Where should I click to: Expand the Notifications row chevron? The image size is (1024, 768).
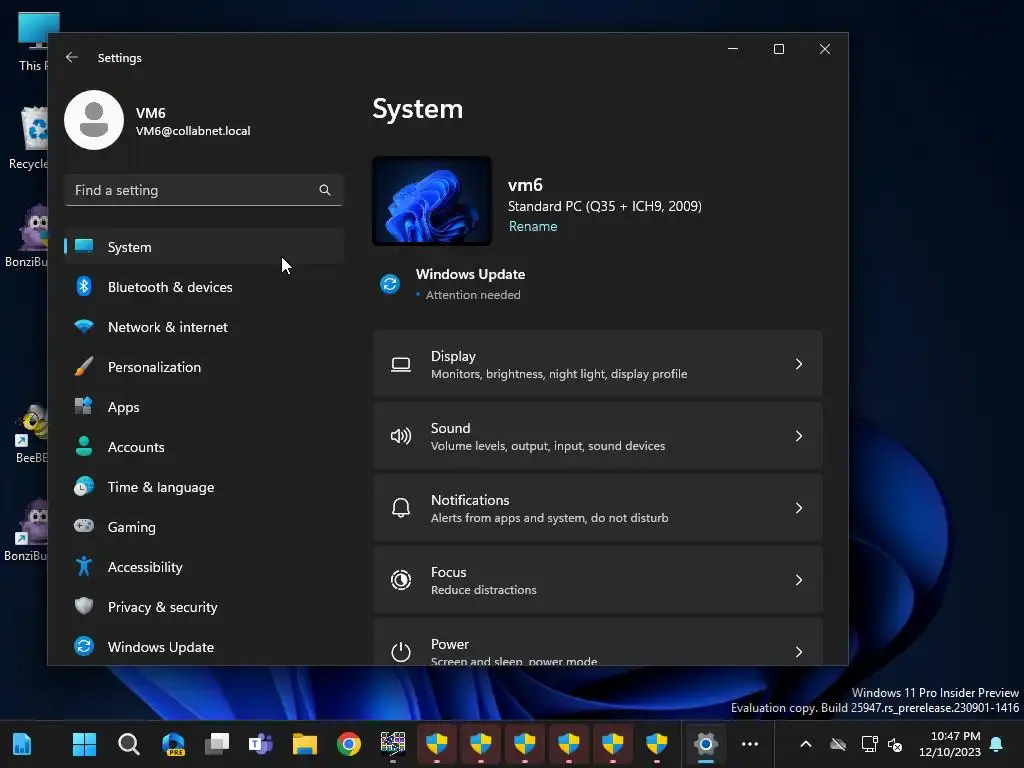(x=799, y=507)
